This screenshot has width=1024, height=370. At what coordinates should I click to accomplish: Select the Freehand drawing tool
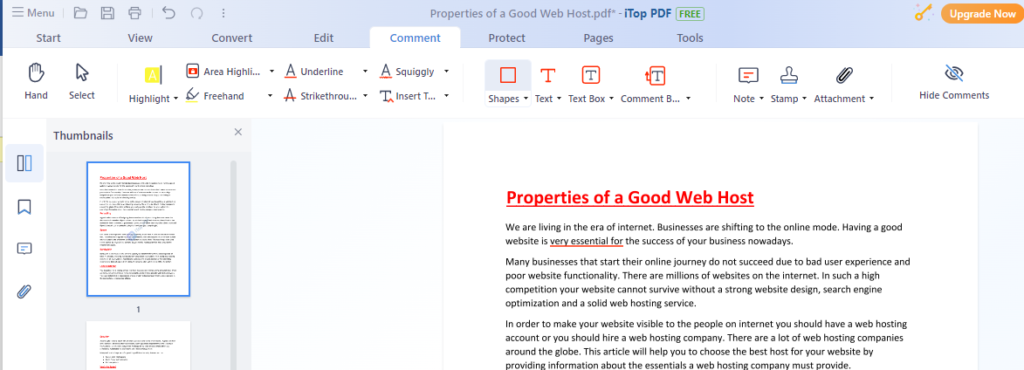click(214, 96)
